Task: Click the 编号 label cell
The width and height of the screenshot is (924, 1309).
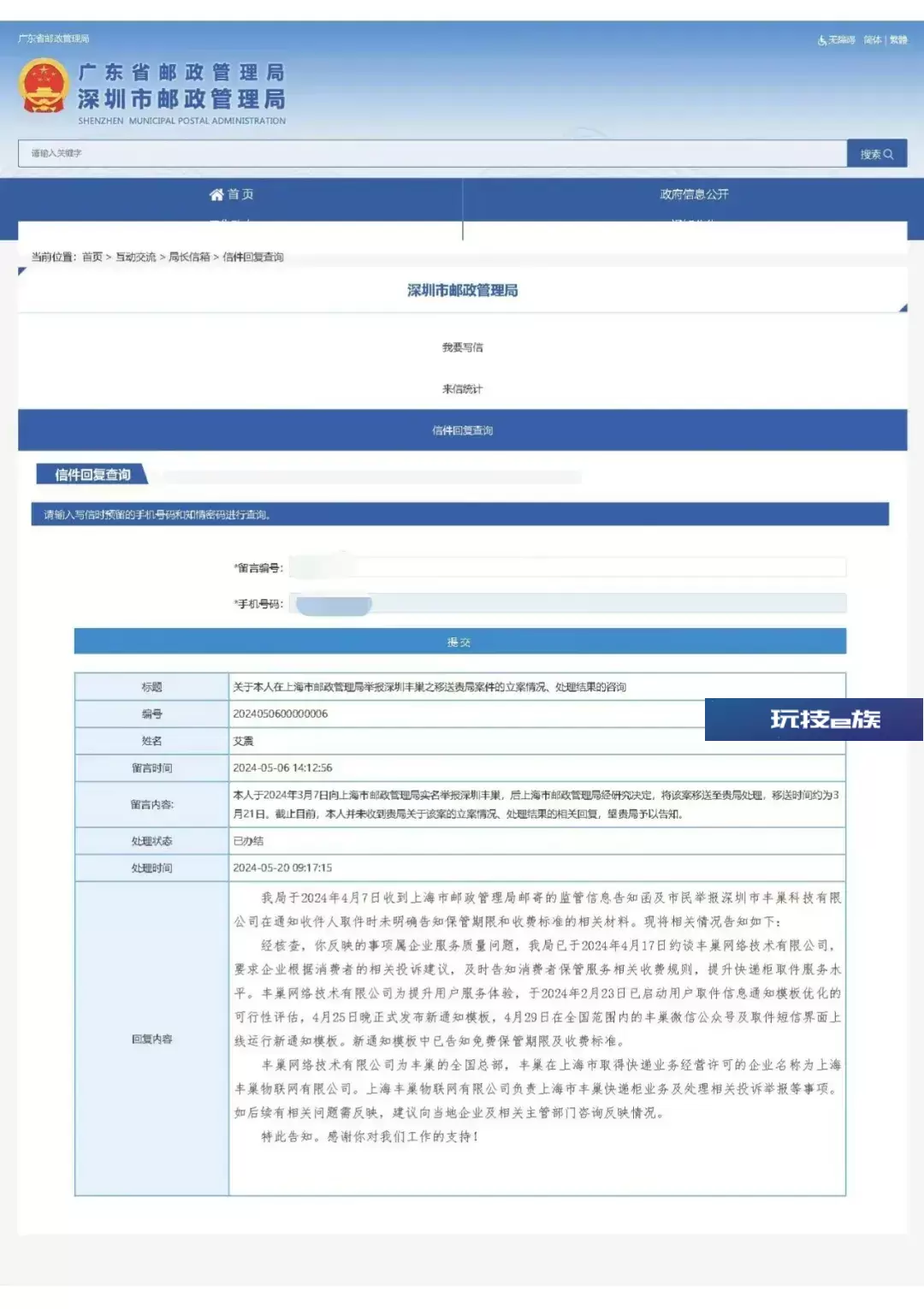Action: pos(151,714)
